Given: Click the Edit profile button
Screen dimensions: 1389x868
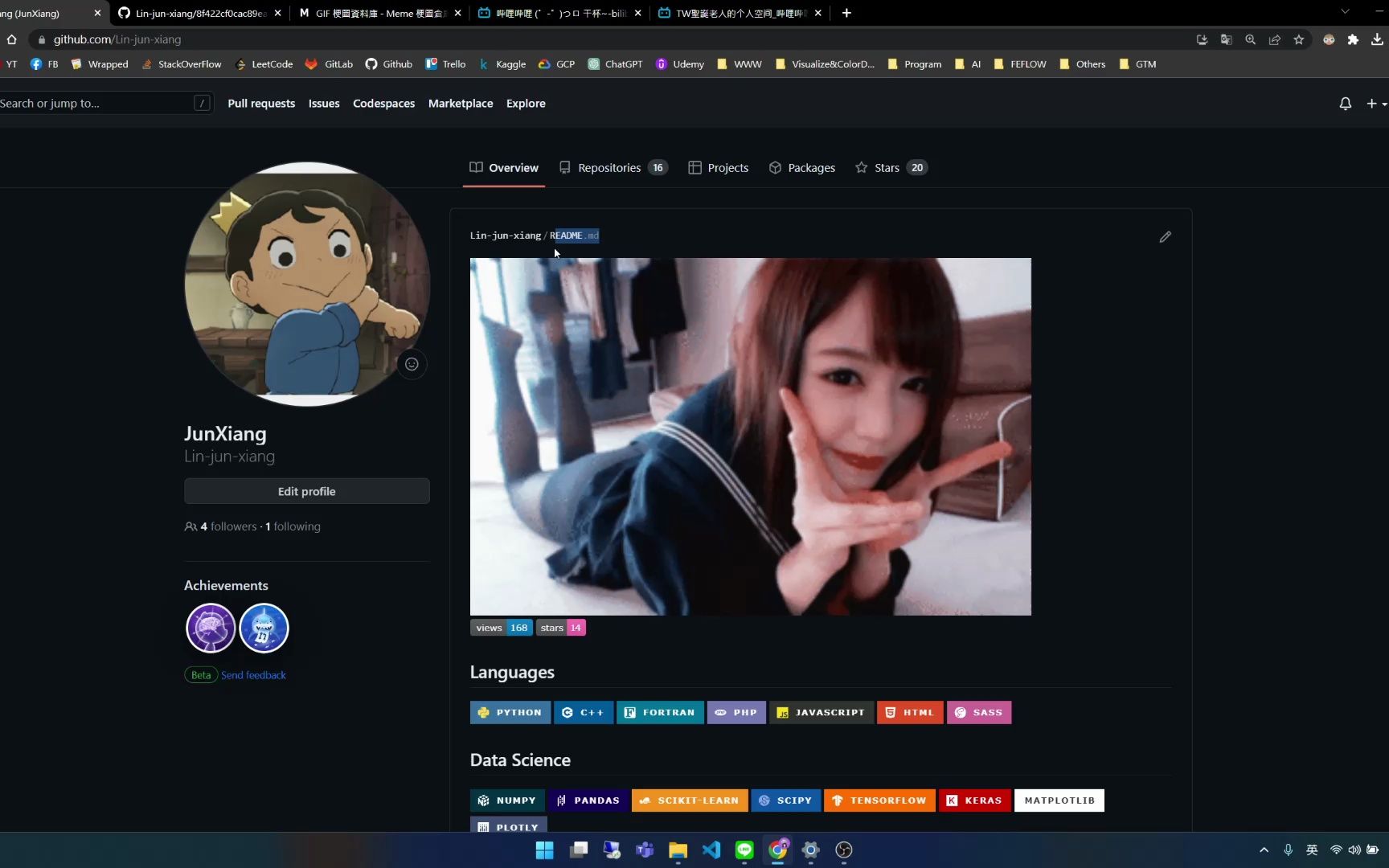Looking at the screenshot, I should (x=306, y=491).
